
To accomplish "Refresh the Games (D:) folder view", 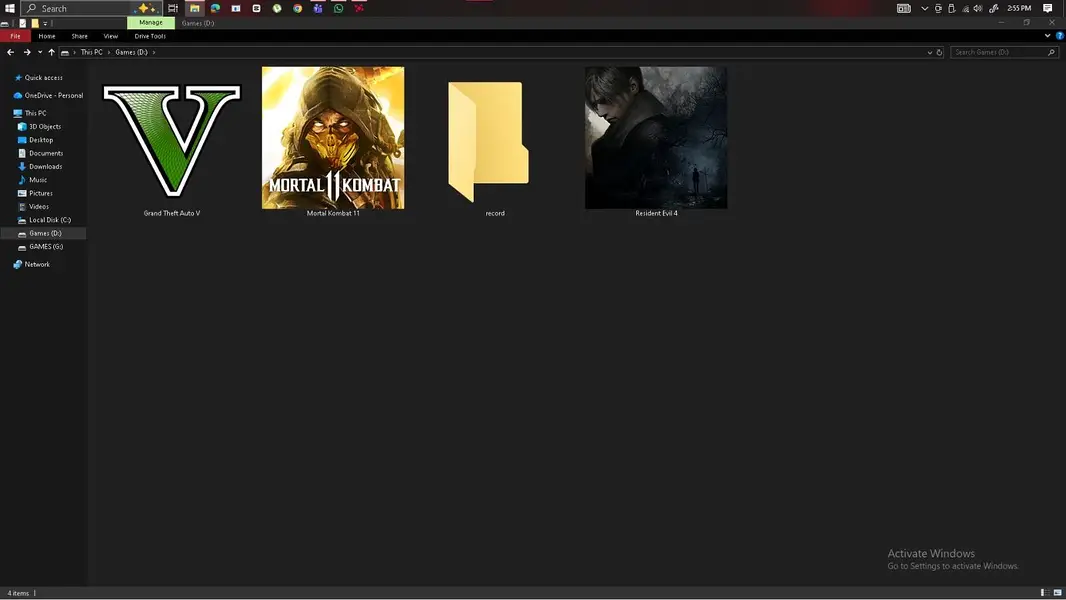I will [940, 52].
